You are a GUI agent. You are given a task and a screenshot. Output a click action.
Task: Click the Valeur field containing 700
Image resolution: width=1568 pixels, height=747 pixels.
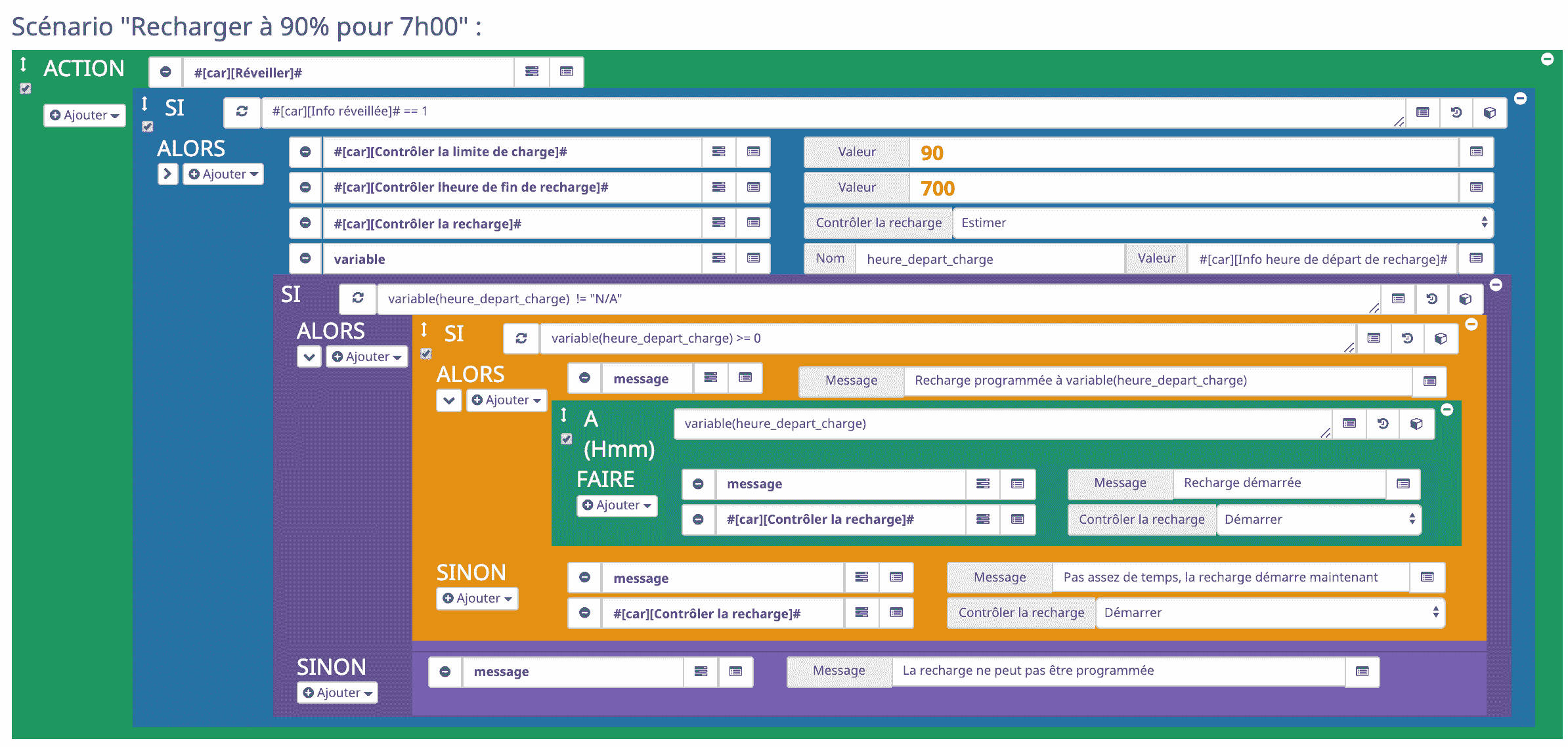1184,187
